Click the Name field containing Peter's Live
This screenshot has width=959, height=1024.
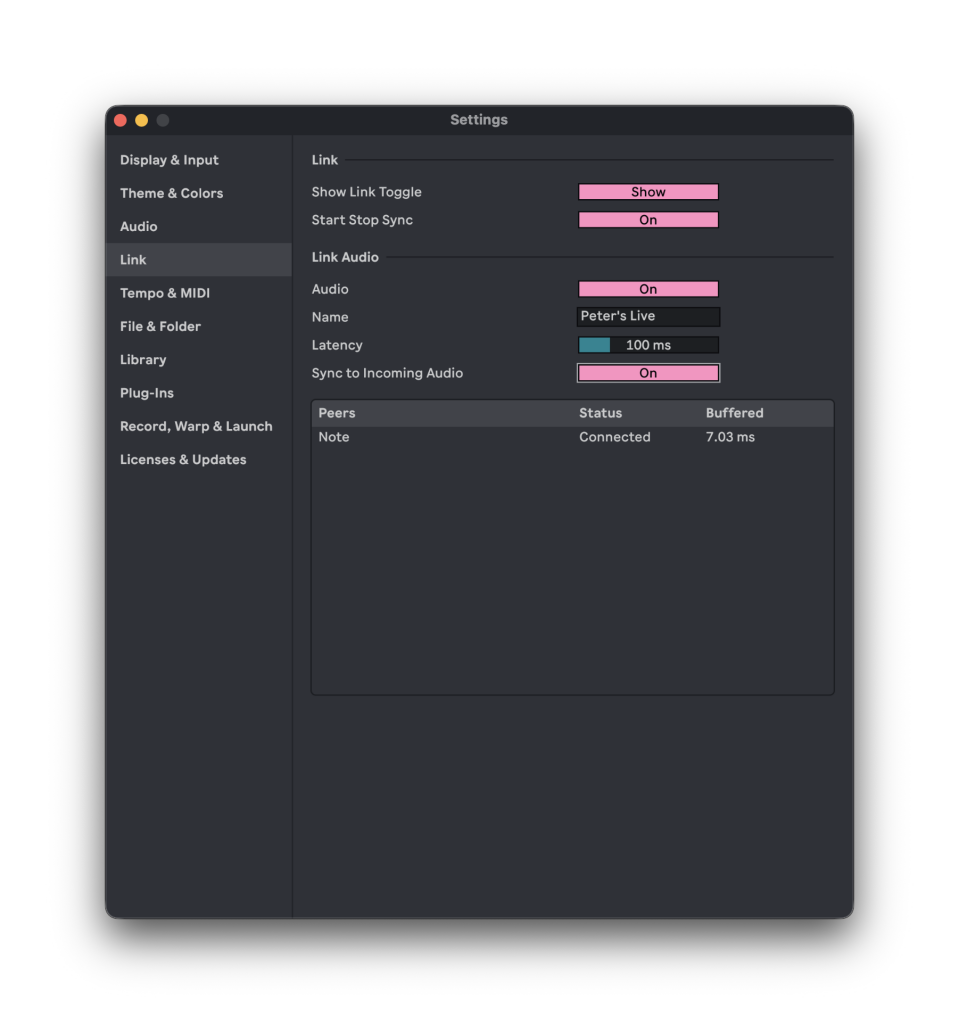(x=648, y=317)
